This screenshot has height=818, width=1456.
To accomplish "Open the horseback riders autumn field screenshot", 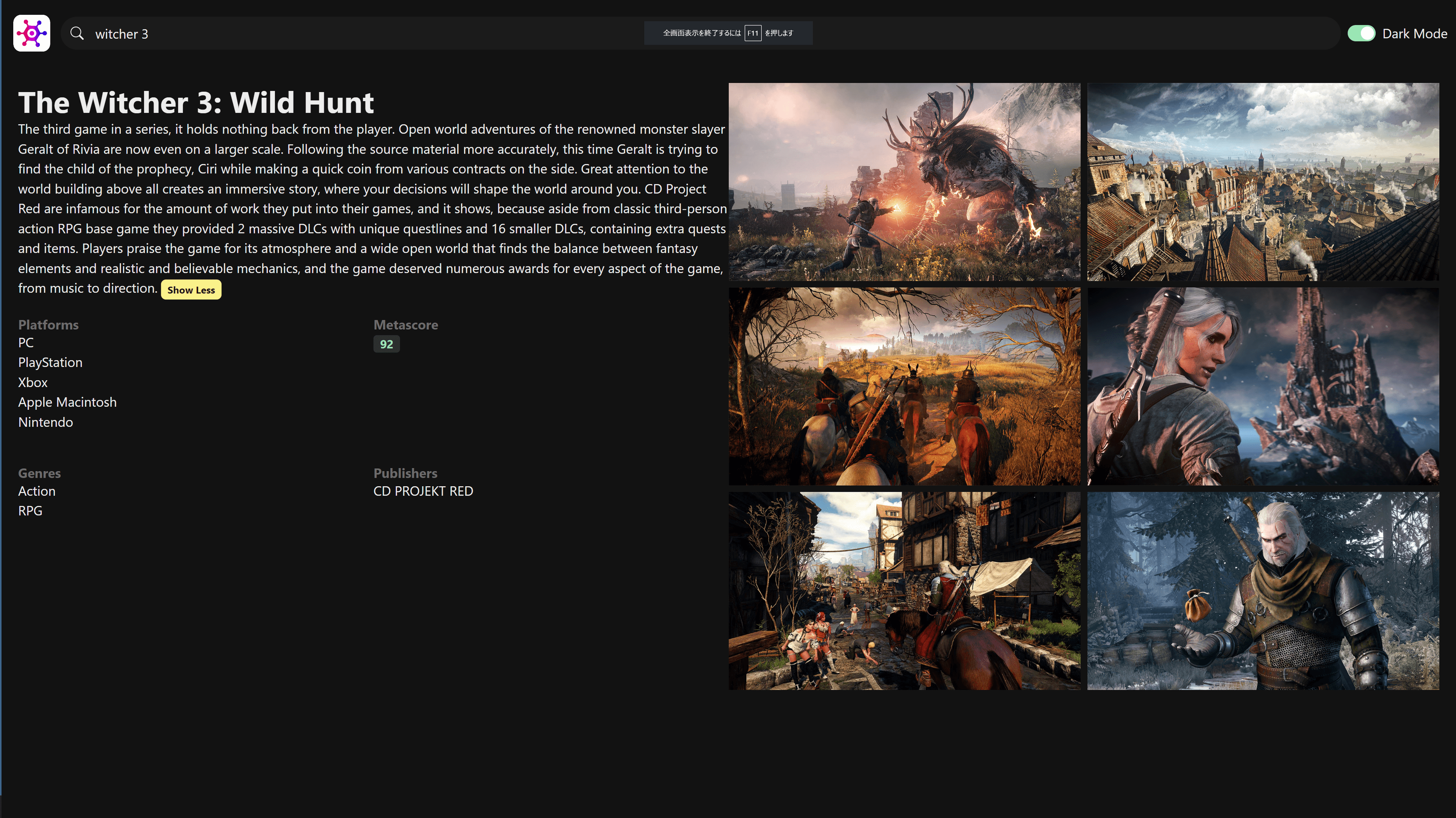I will 904,386.
